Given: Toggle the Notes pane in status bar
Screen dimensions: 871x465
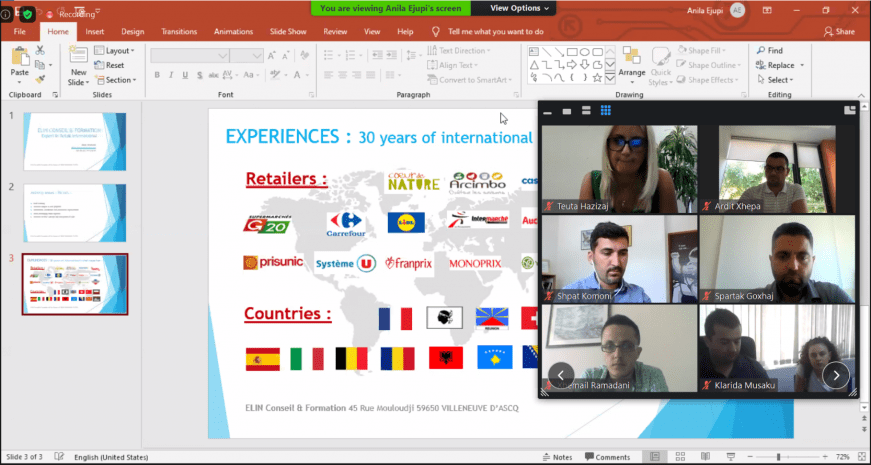Looking at the screenshot, I should click(557, 457).
